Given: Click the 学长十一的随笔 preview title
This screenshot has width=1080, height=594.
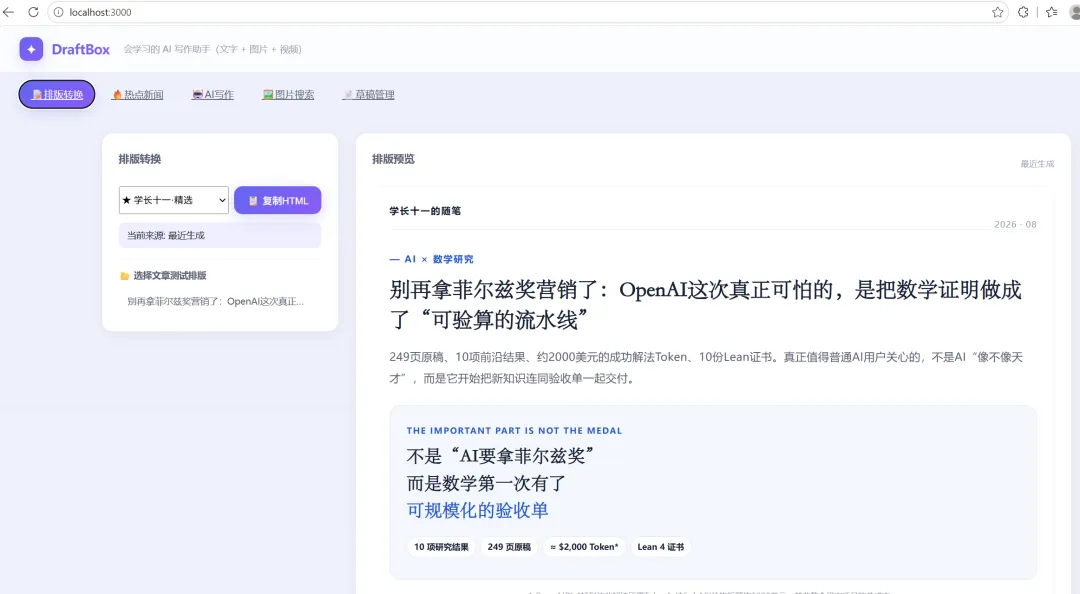Looking at the screenshot, I should 425,211.
